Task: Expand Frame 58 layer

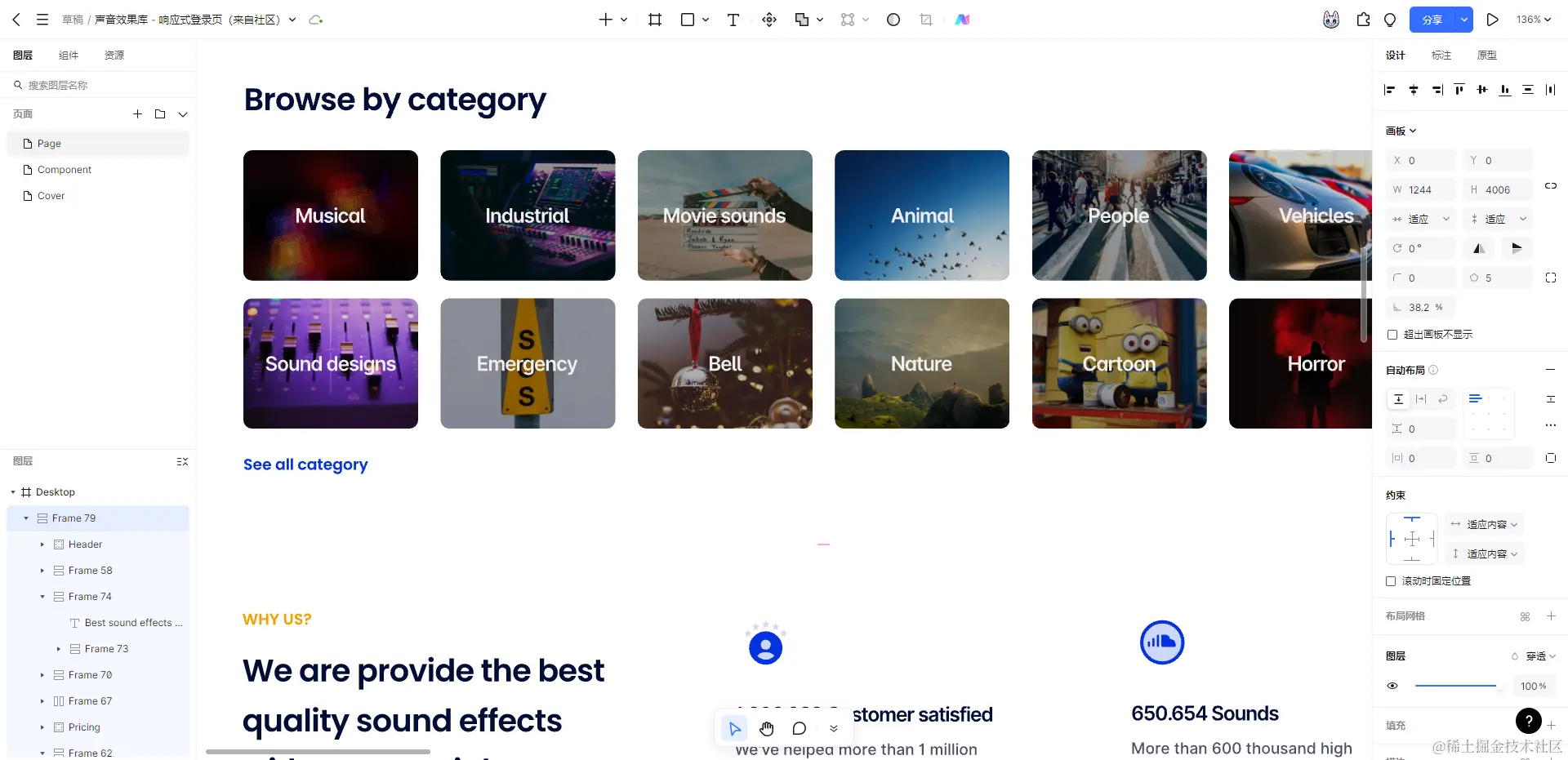Action: [42, 571]
